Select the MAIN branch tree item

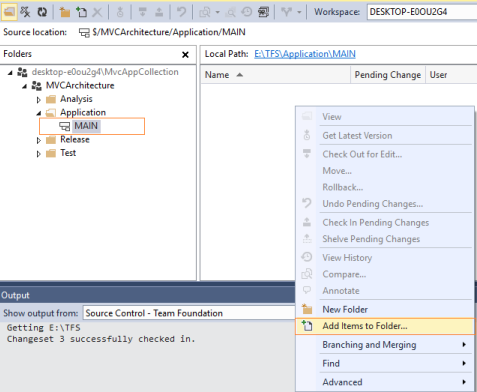[x=86, y=126]
